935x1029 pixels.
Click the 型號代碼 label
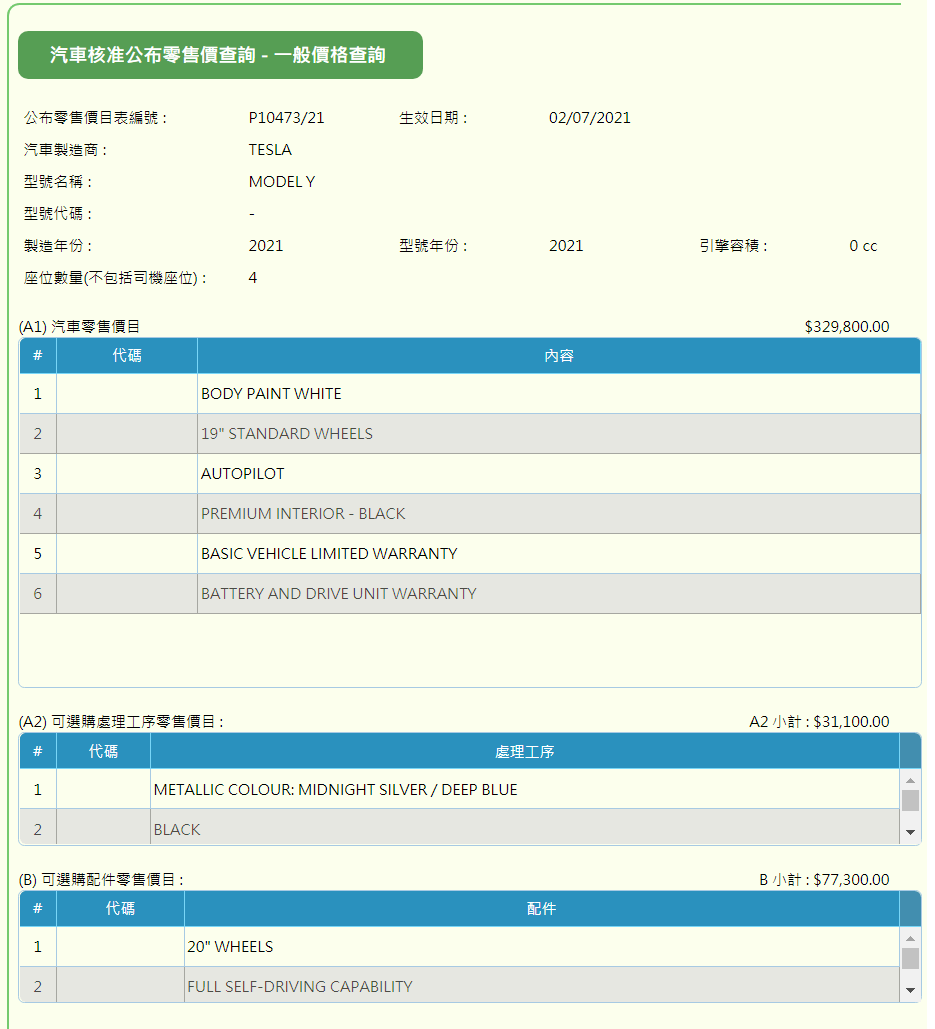(x=58, y=214)
